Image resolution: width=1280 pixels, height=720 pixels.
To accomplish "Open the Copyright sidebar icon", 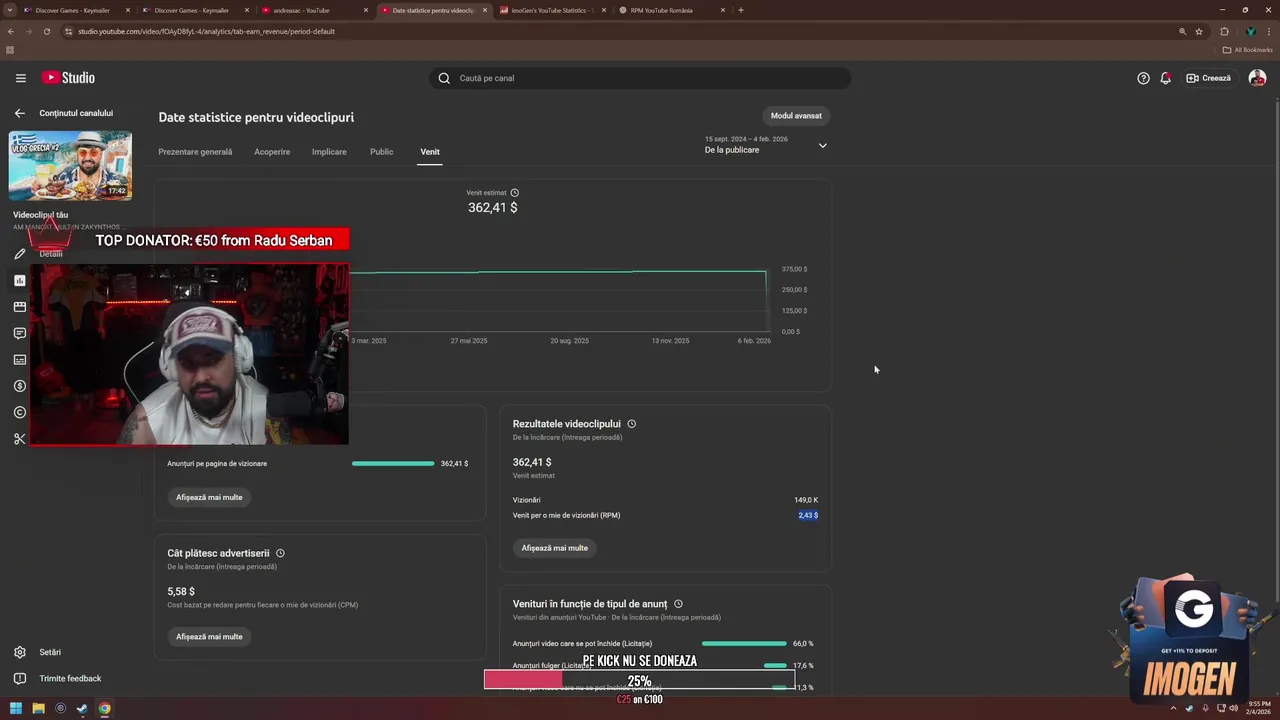I will pyautogui.click(x=19, y=412).
